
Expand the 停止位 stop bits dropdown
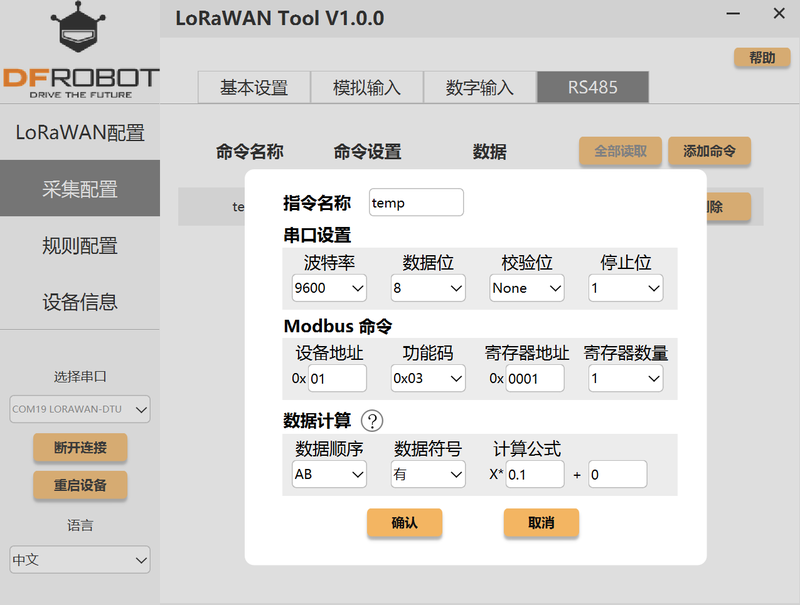coord(625,288)
